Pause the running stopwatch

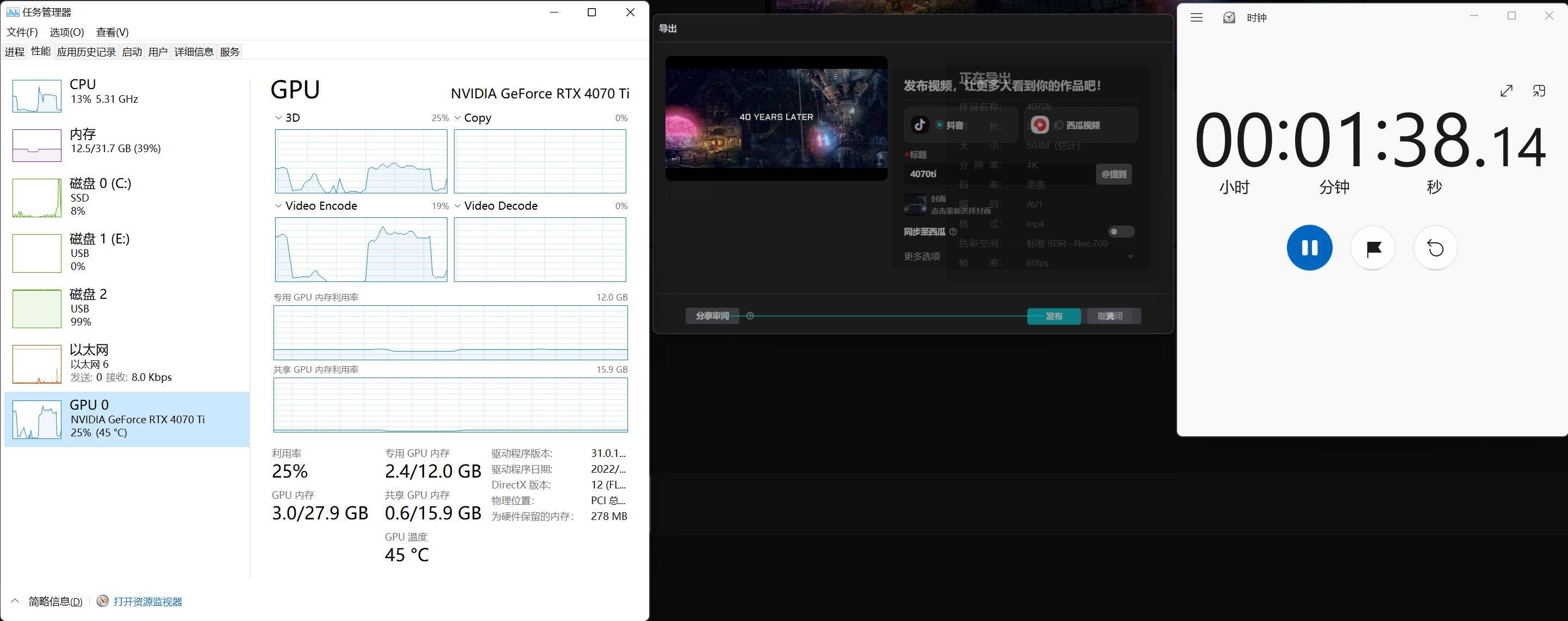point(1309,248)
